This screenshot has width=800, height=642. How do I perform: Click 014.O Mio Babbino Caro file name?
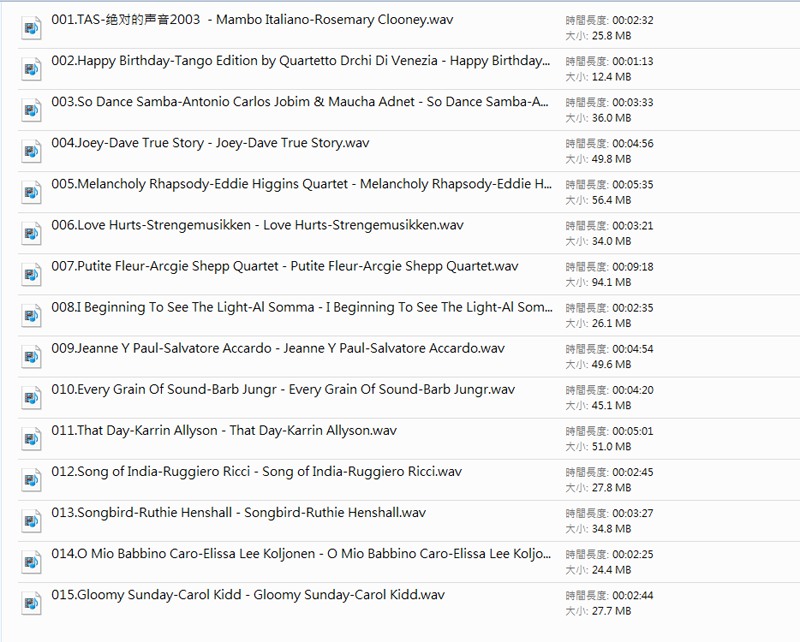point(300,554)
